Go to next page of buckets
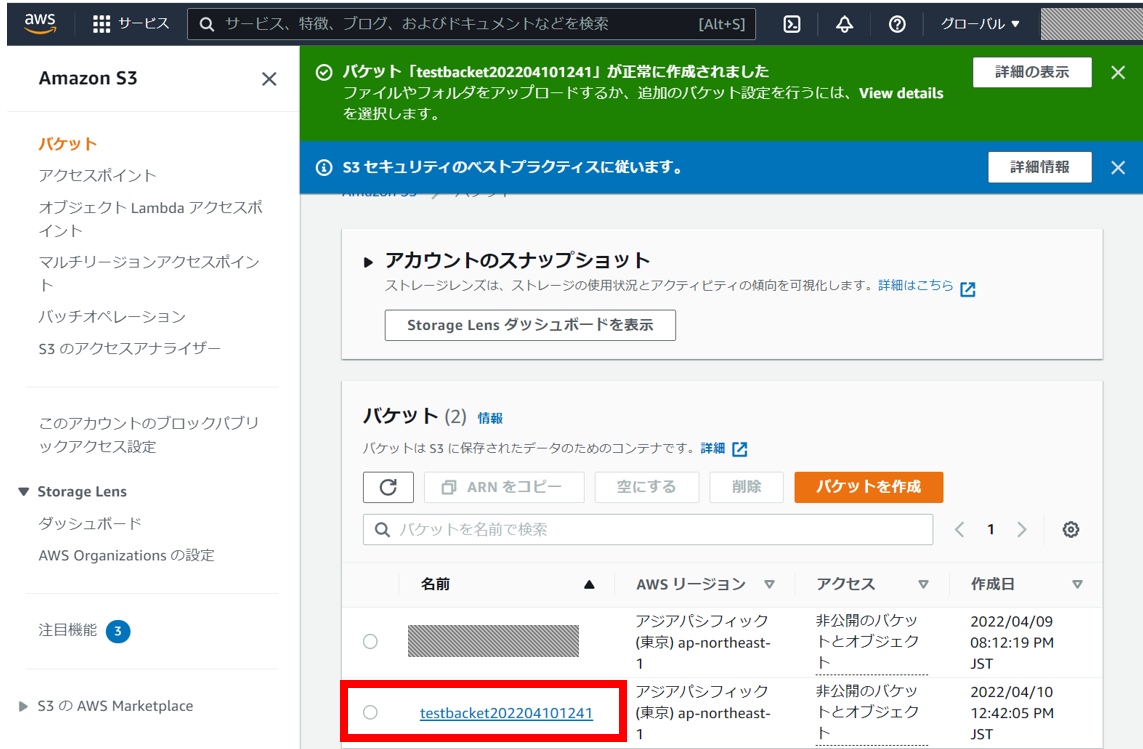 1021,529
